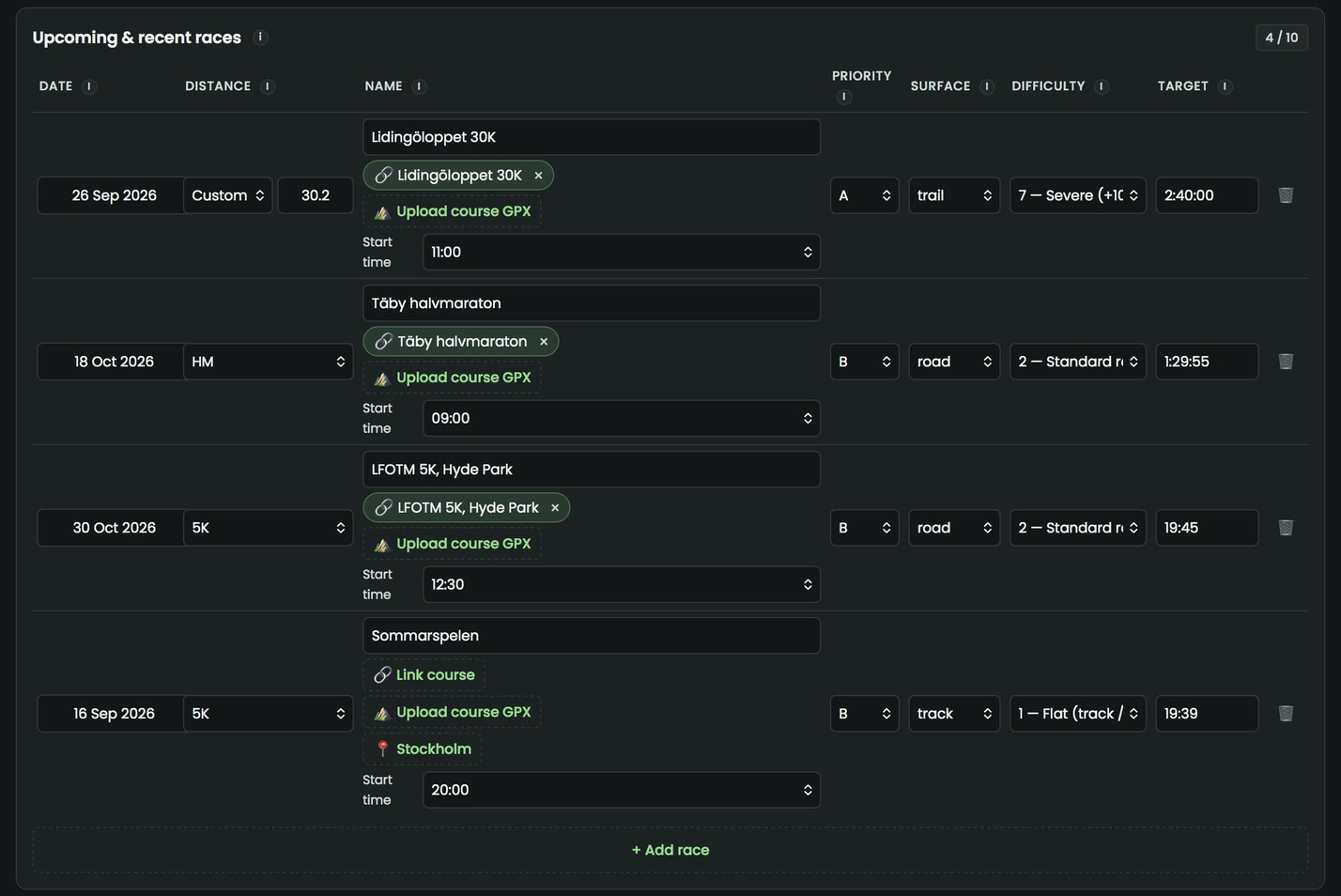Remove the Sommarspelen race with trash icon
The width and height of the screenshot is (1341, 896).
(x=1286, y=714)
